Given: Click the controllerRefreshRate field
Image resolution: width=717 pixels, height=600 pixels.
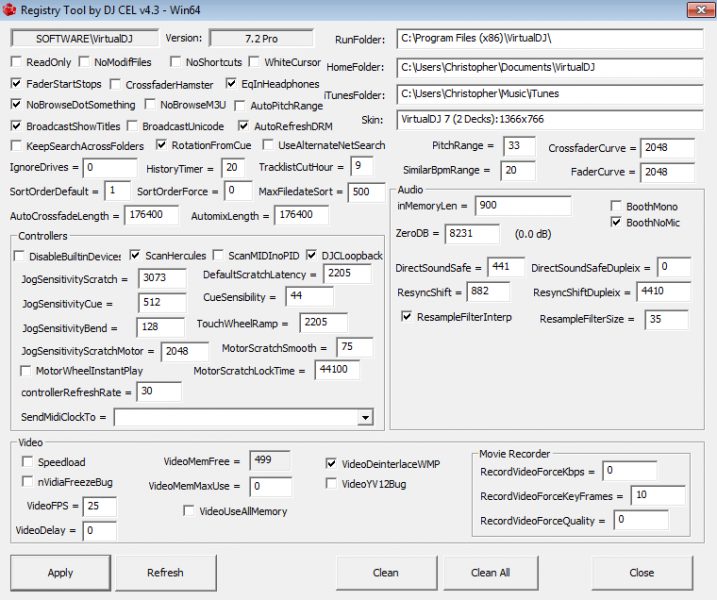Looking at the screenshot, I should (159, 391).
